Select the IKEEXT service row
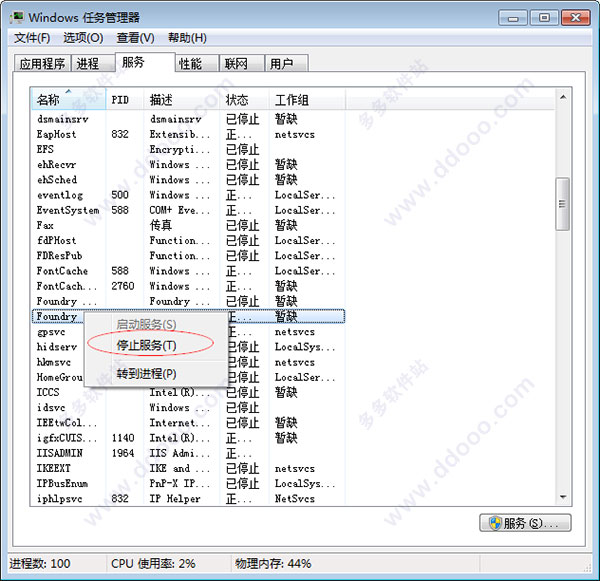The image size is (600, 581). coord(188,468)
